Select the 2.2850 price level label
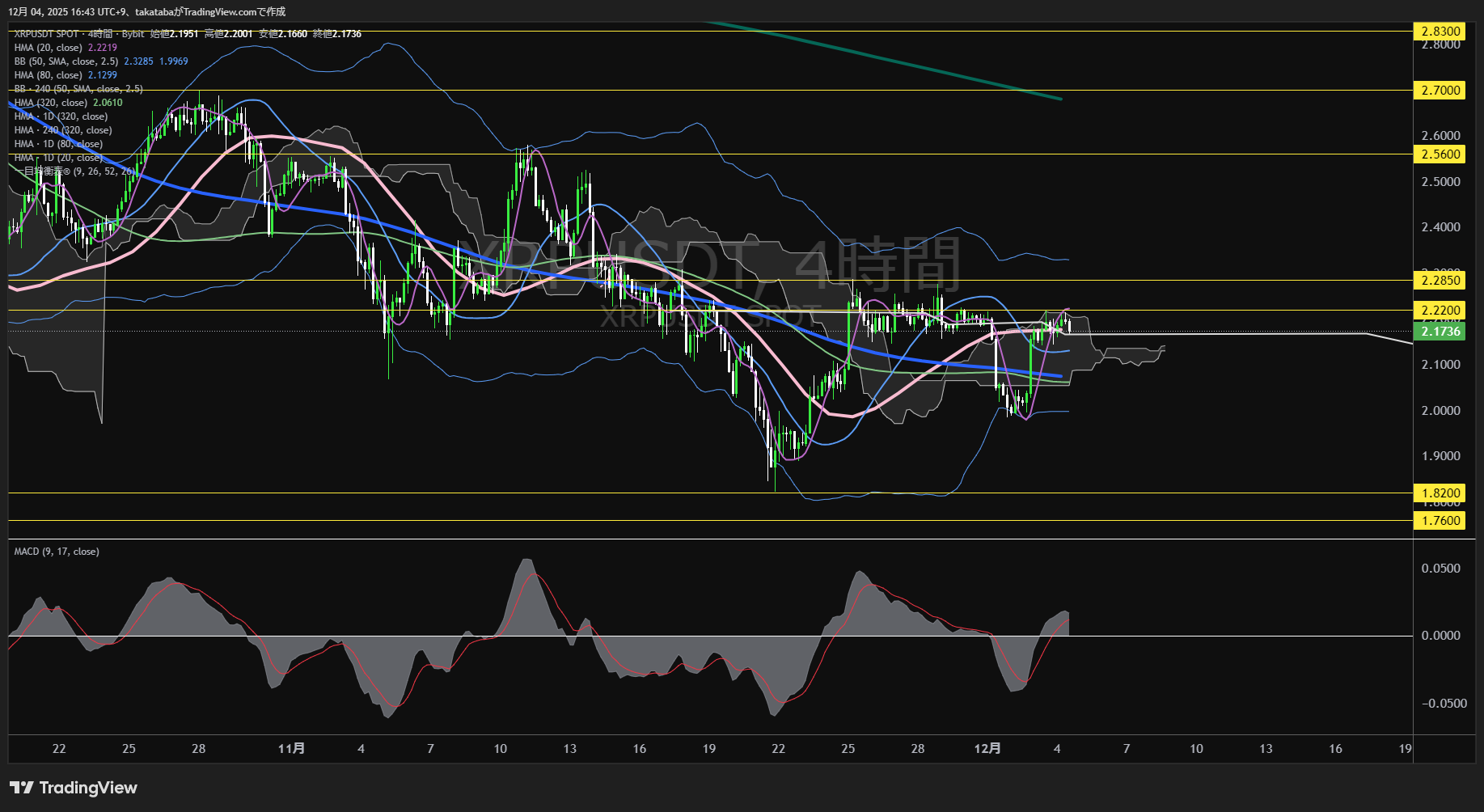The image size is (1484, 812). 1440,280
